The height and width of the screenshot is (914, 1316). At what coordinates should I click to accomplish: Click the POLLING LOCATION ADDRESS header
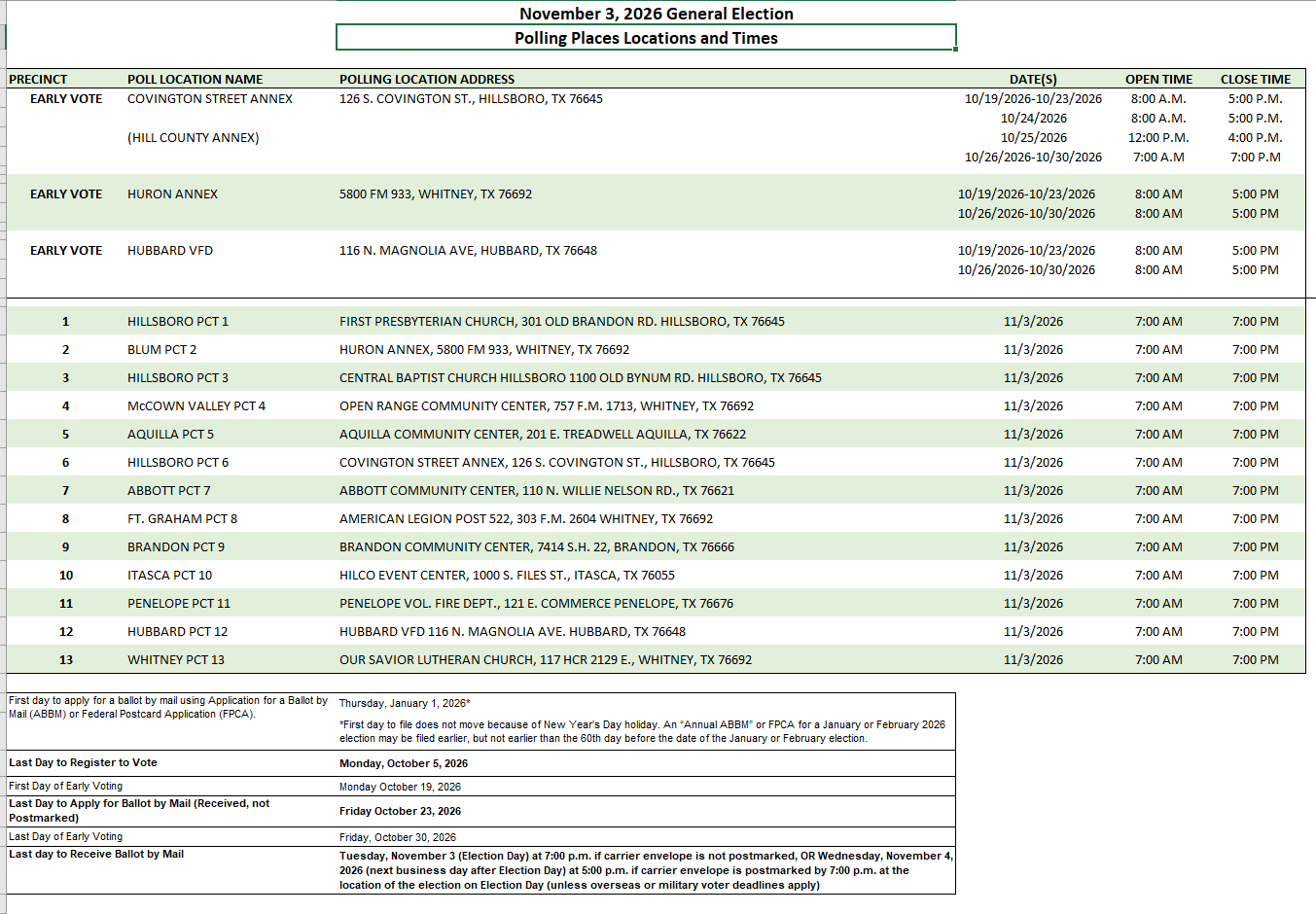pos(427,80)
